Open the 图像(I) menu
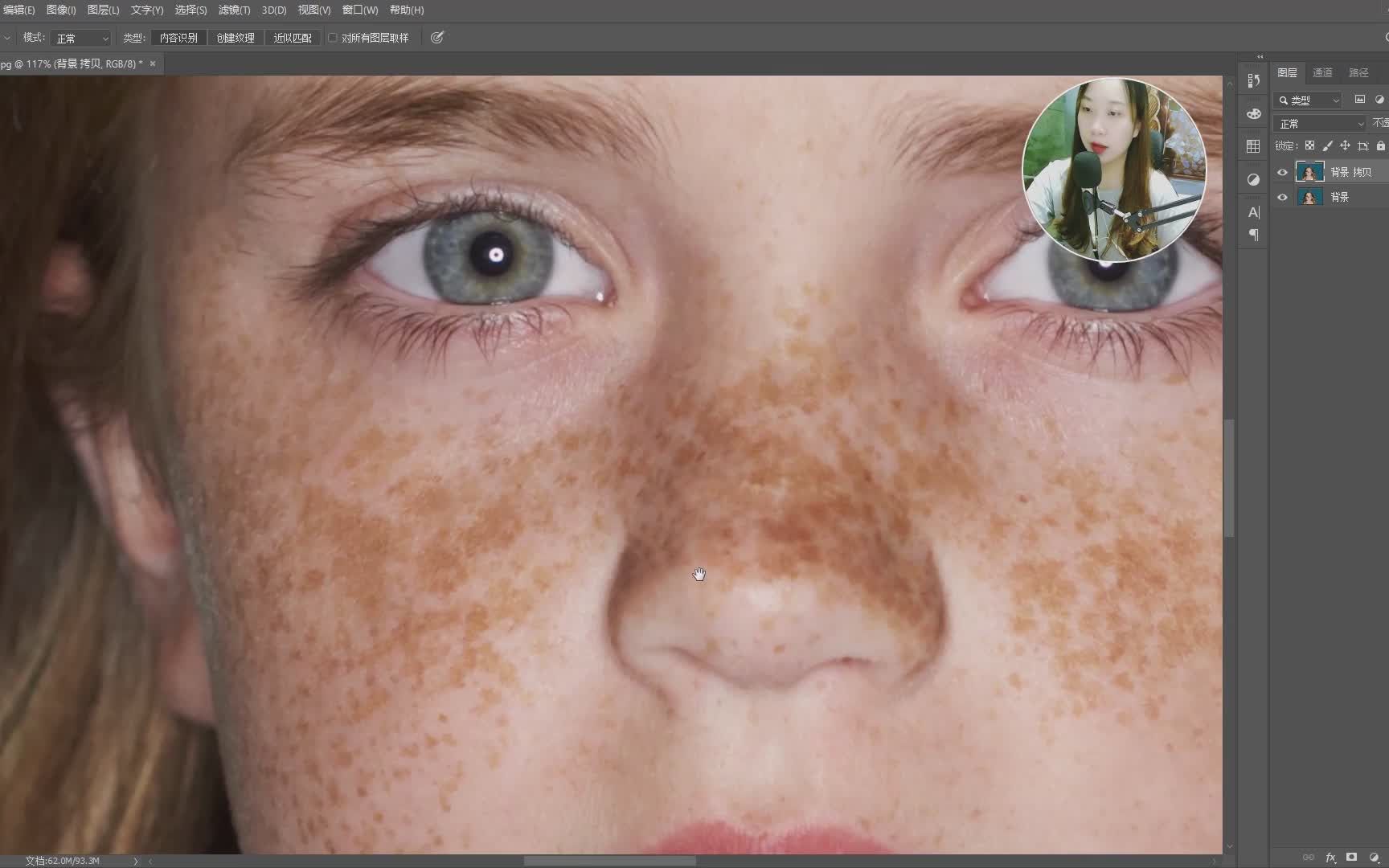Viewport: 1389px width, 868px height. (60, 10)
